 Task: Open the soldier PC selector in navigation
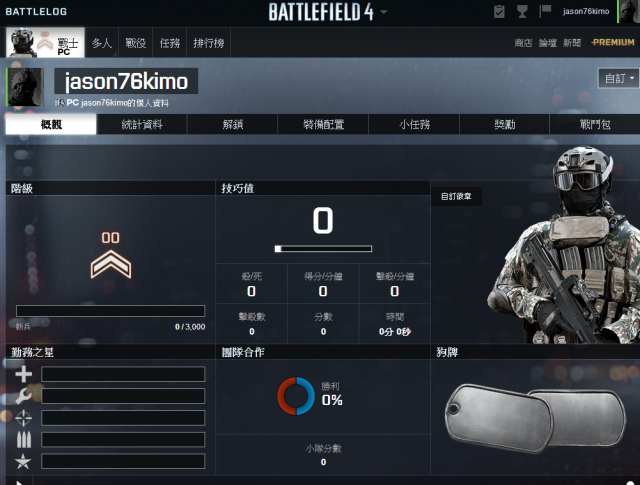point(45,42)
